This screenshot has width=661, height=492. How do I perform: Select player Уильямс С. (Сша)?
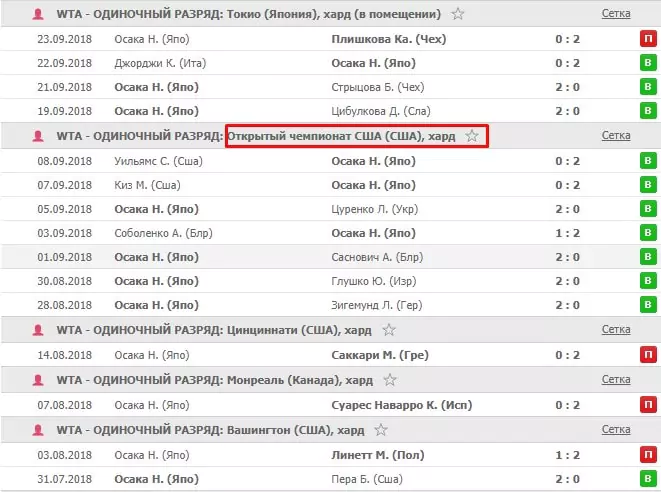159,161
